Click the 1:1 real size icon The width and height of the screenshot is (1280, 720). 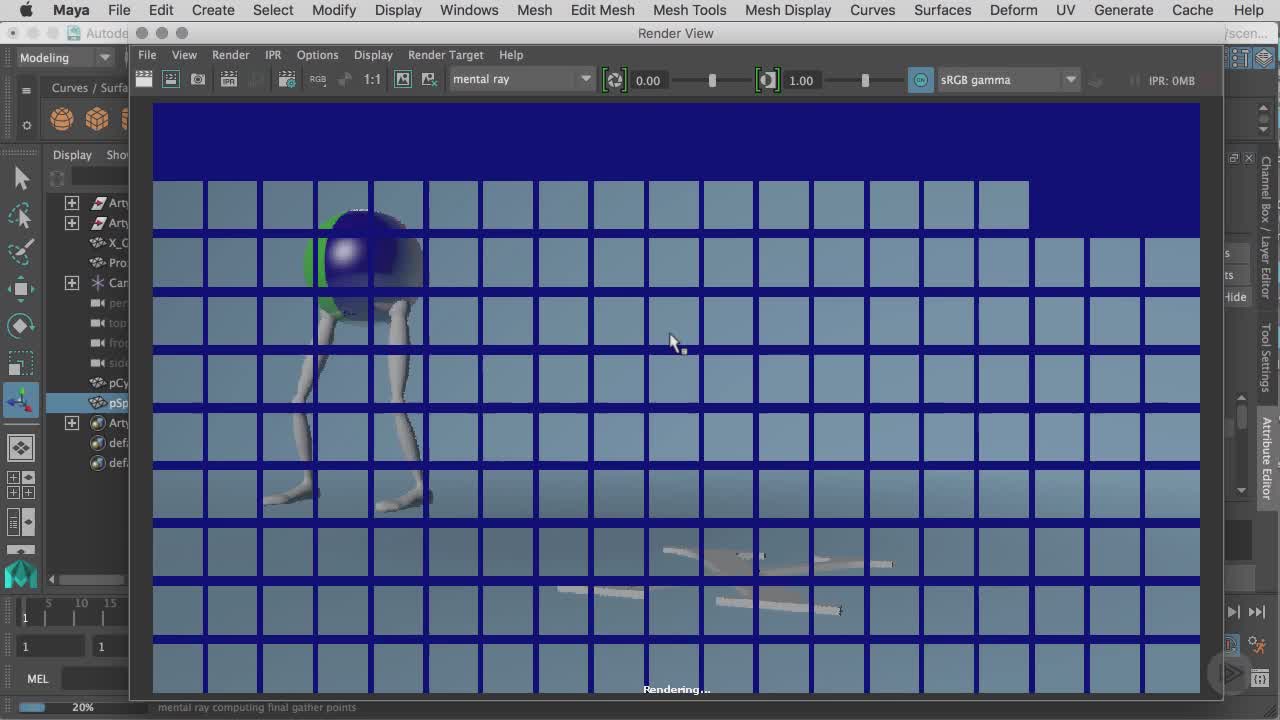(372, 79)
